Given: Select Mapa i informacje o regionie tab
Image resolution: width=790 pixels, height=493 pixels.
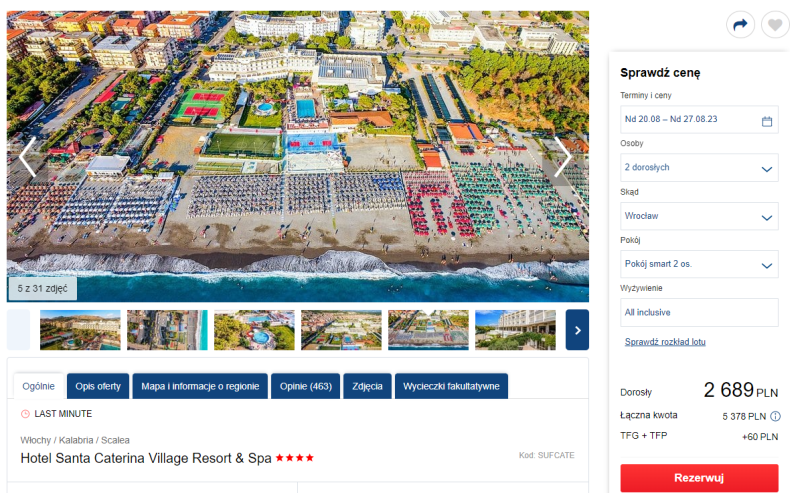Looking at the screenshot, I should coord(200,386).
